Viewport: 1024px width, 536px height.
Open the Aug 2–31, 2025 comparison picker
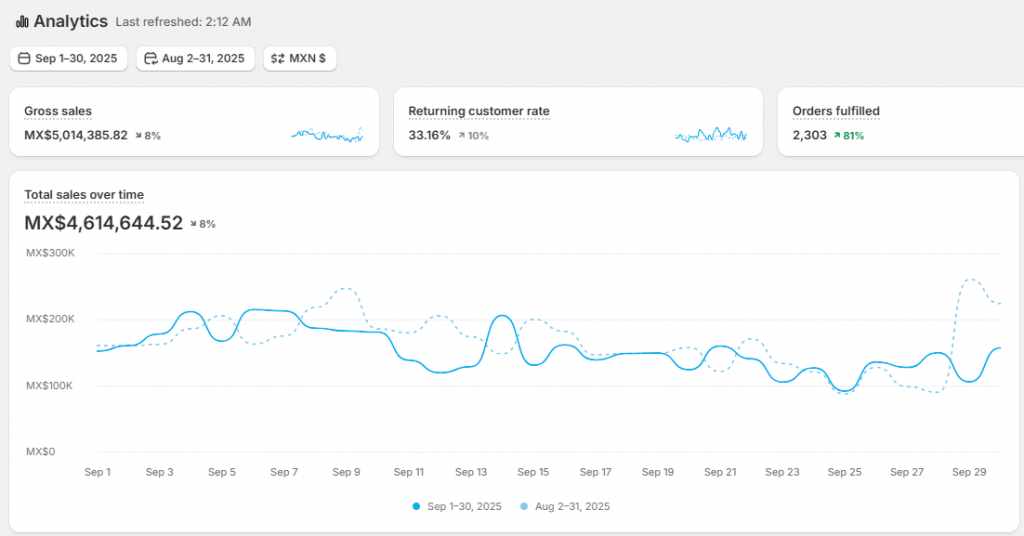coord(195,58)
